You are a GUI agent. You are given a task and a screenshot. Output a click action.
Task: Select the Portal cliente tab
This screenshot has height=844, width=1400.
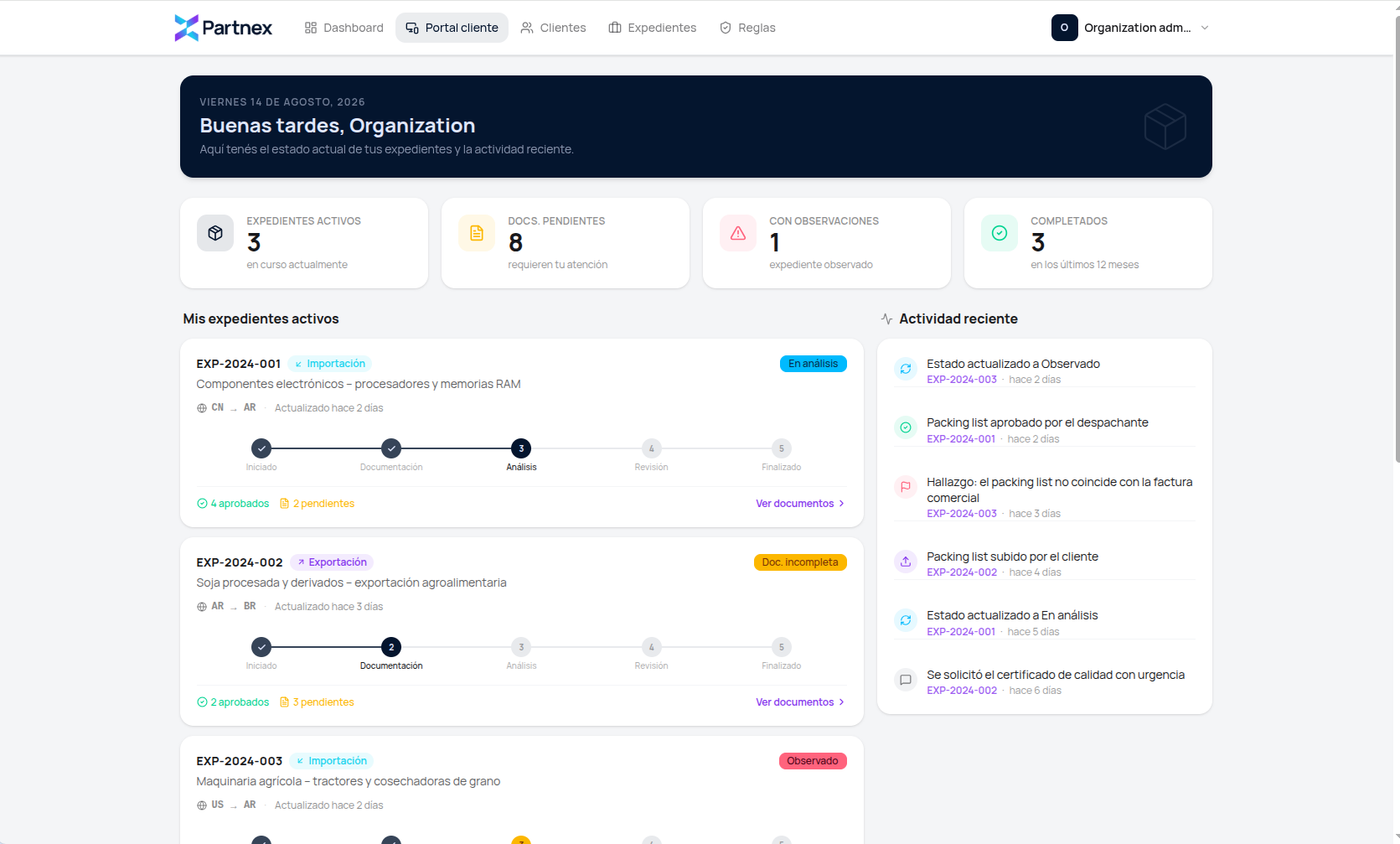click(452, 28)
